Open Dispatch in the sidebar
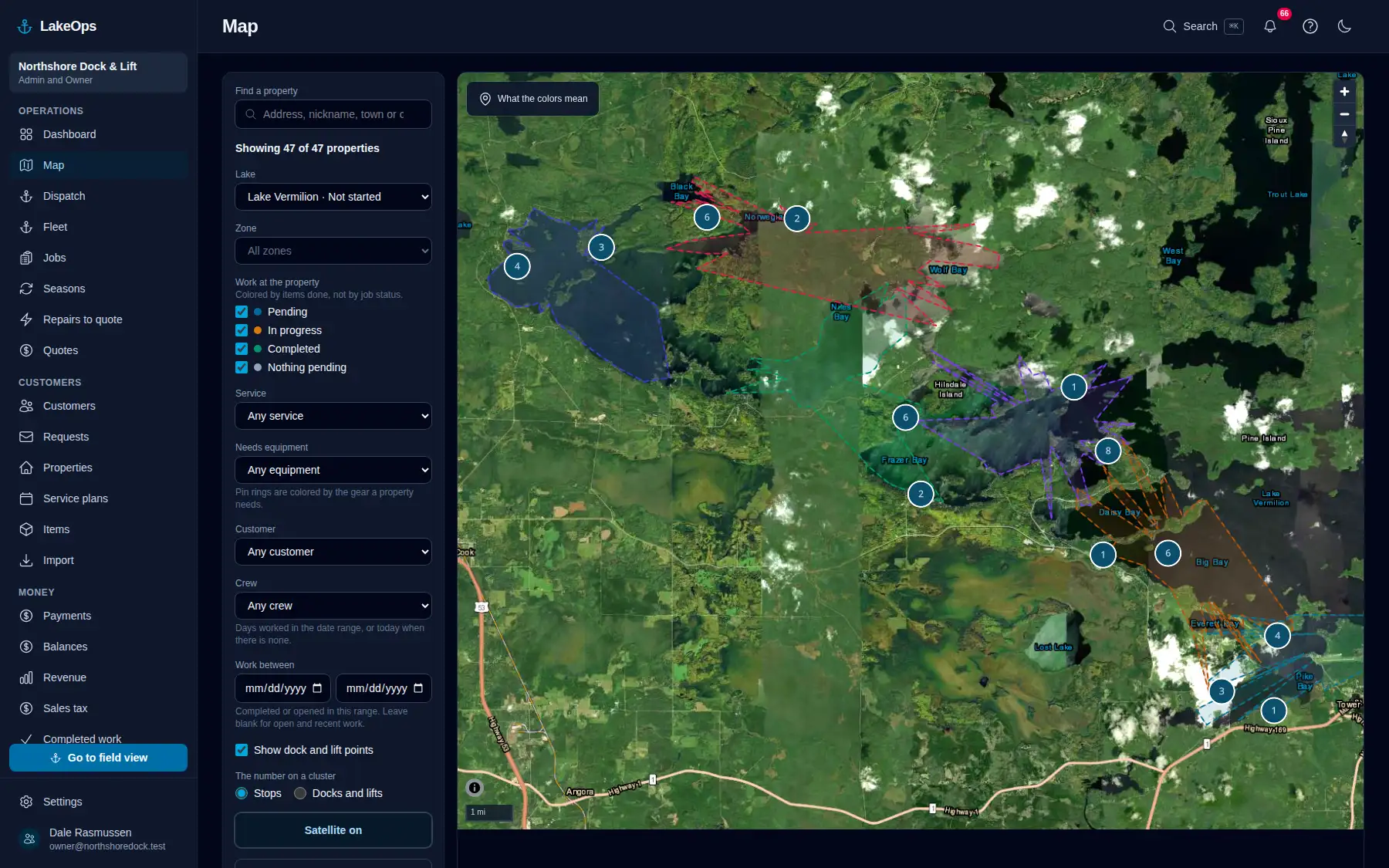This screenshot has width=1389, height=868. pyautogui.click(x=98, y=196)
